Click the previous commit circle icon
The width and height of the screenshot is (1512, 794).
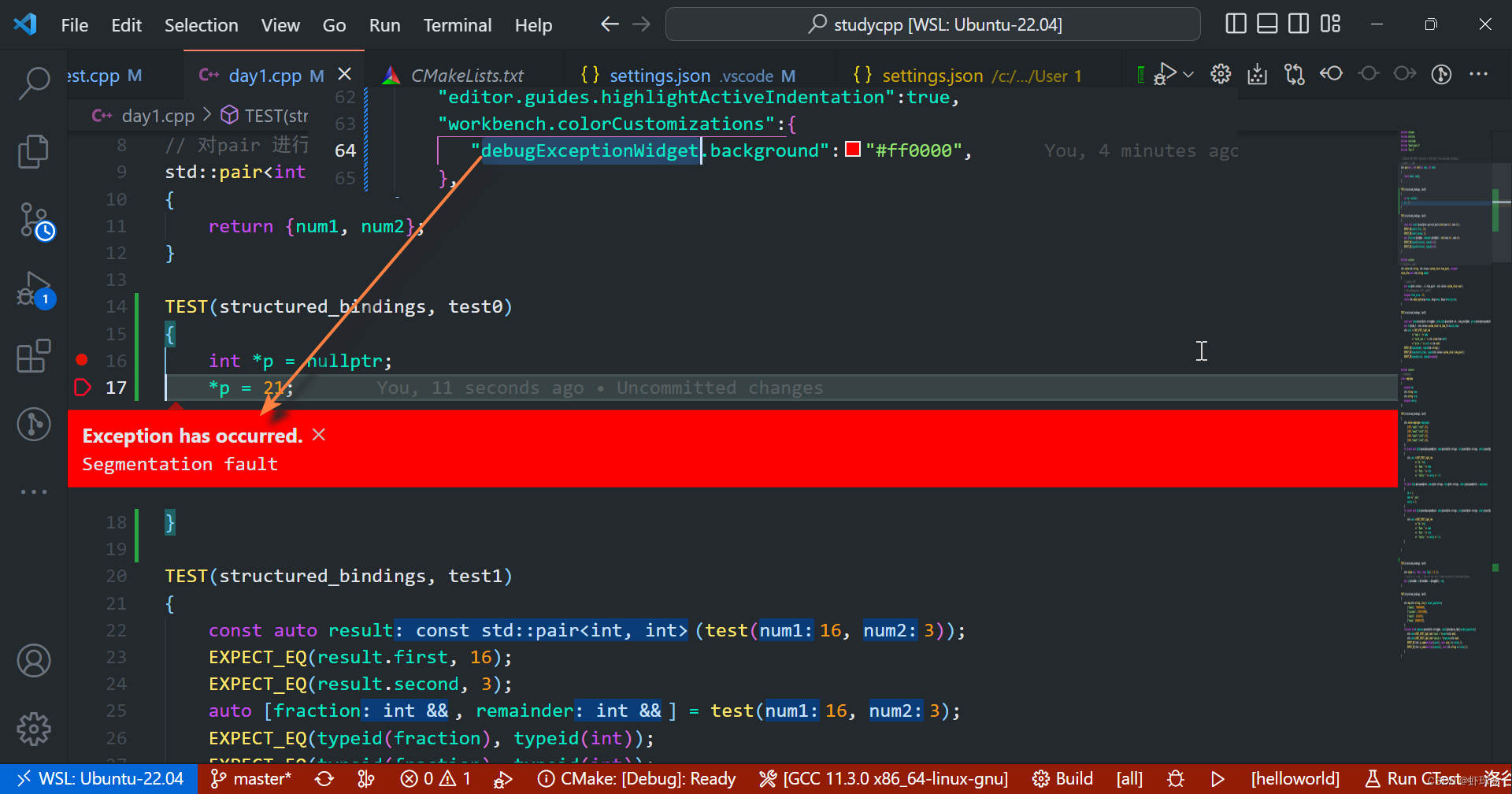(1369, 74)
